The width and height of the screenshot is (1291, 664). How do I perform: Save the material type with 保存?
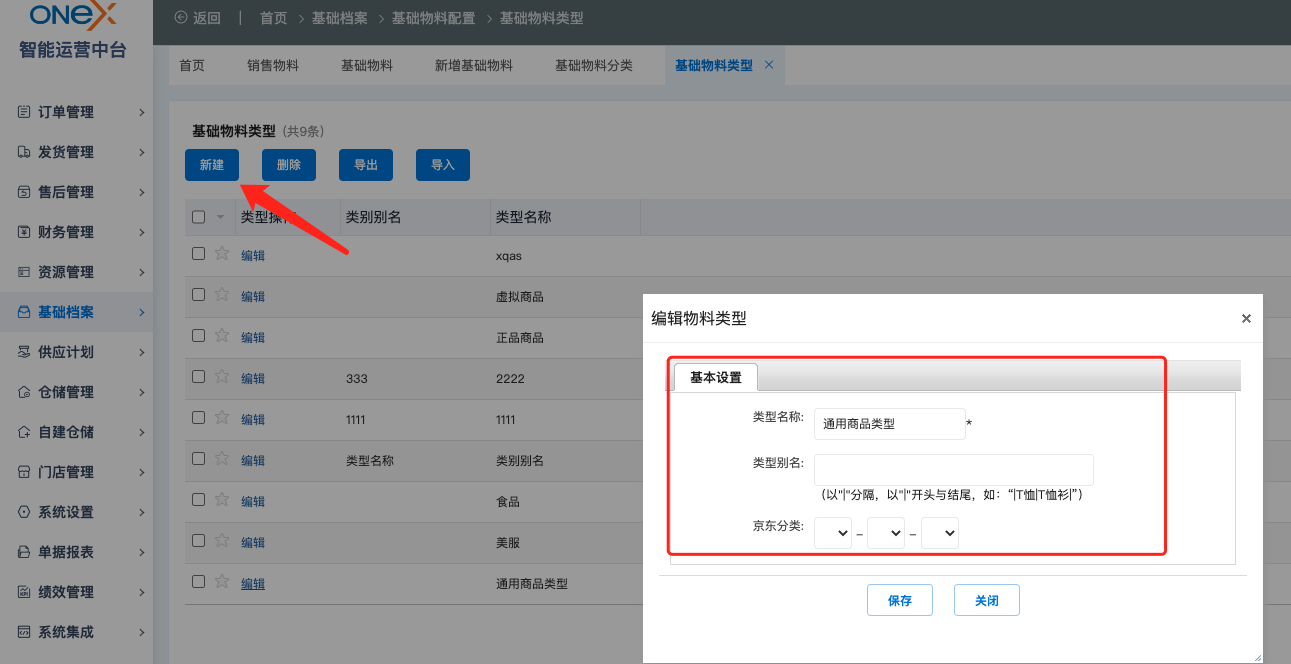[900, 600]
